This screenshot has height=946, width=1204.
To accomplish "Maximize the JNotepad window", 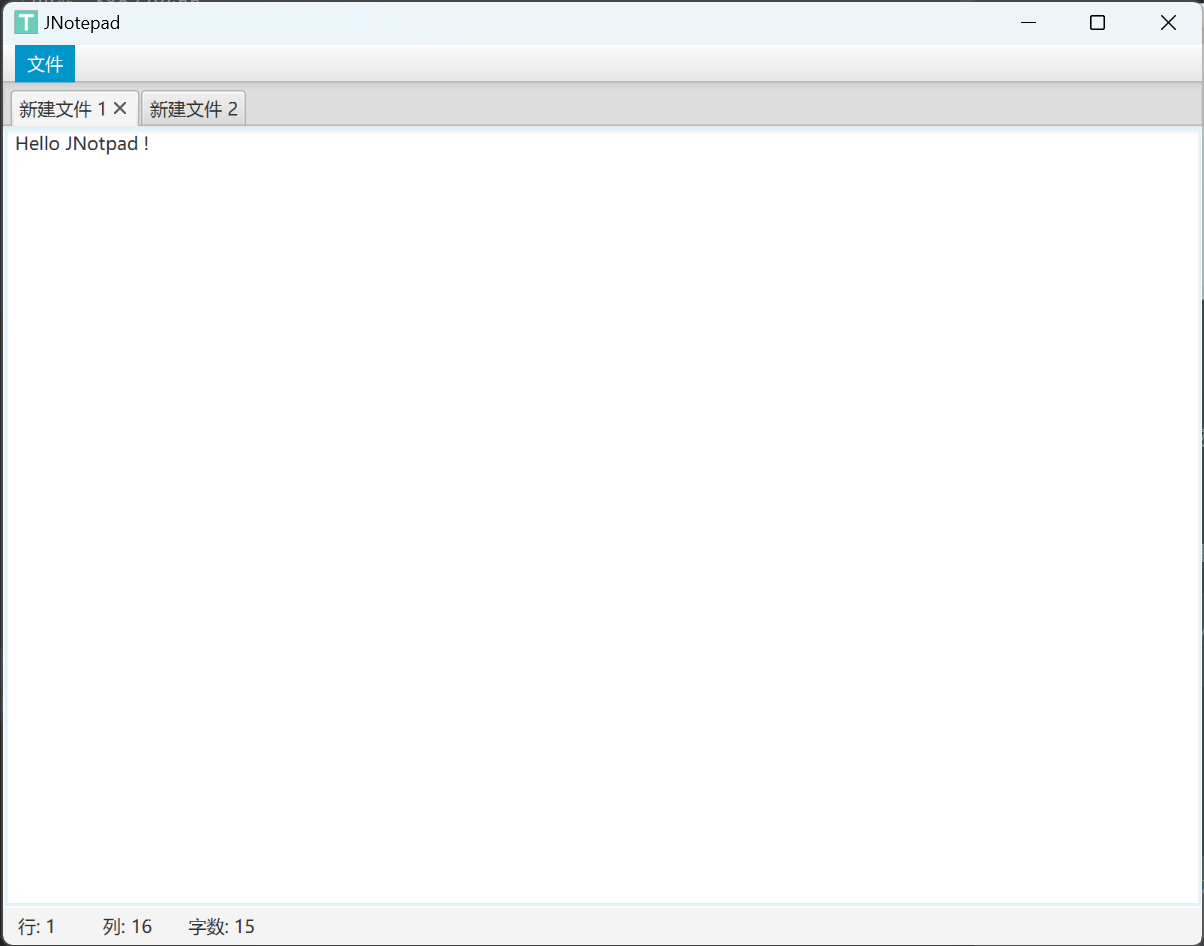I will (x=1097, y=22).
